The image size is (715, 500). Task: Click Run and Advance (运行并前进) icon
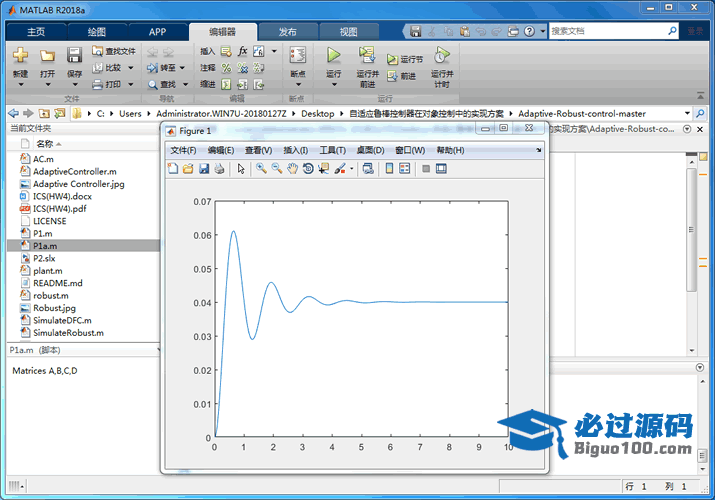367,55
